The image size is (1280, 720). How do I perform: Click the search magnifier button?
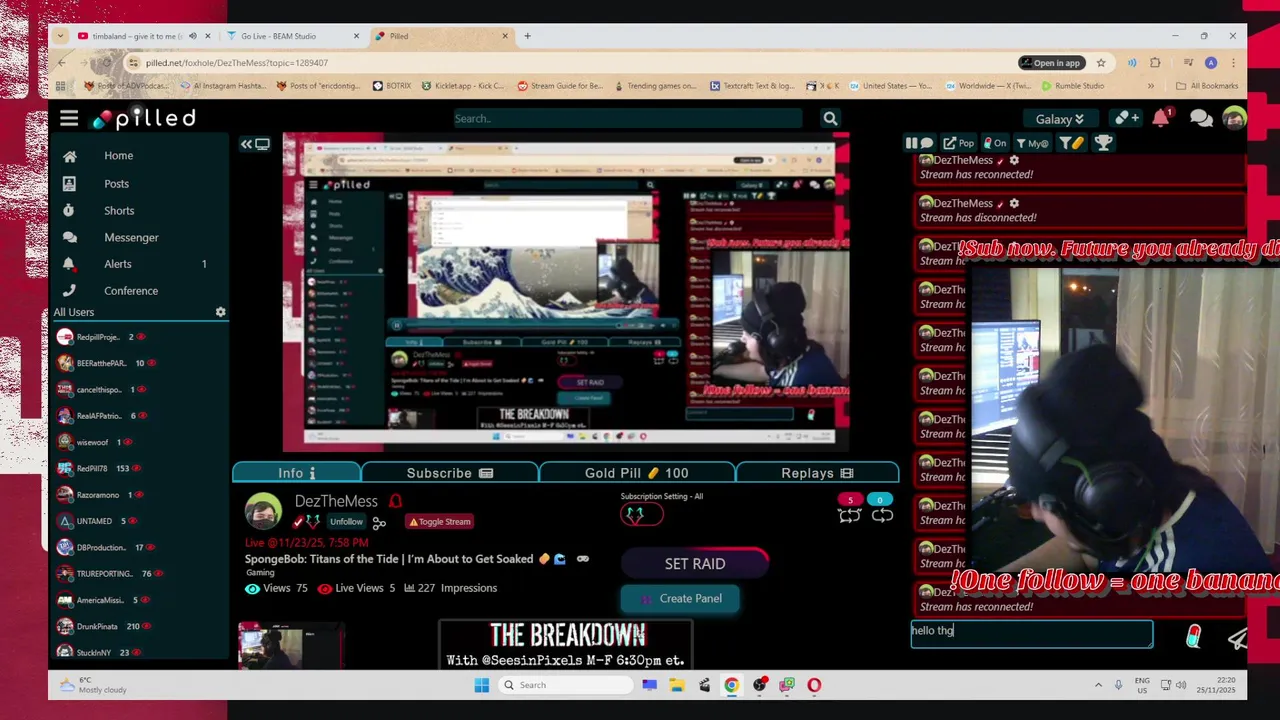point(830,119)
